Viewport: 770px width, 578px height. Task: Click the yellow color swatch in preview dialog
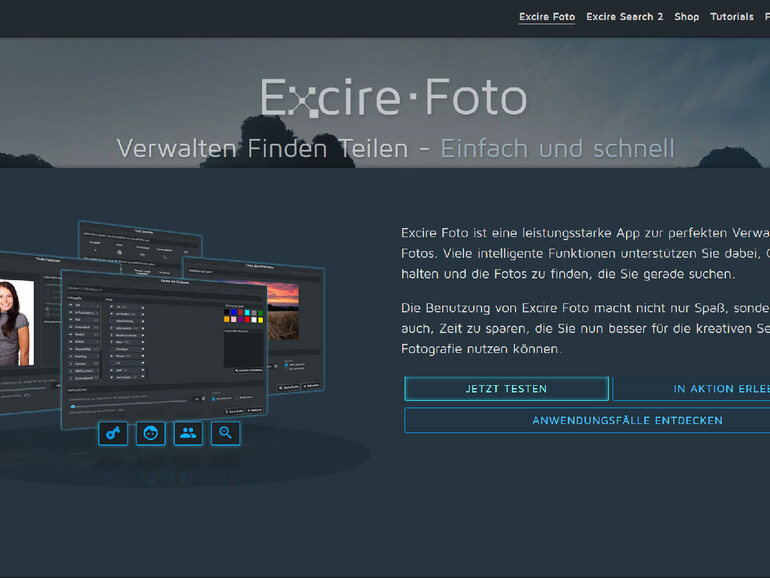tap(261, 320)
